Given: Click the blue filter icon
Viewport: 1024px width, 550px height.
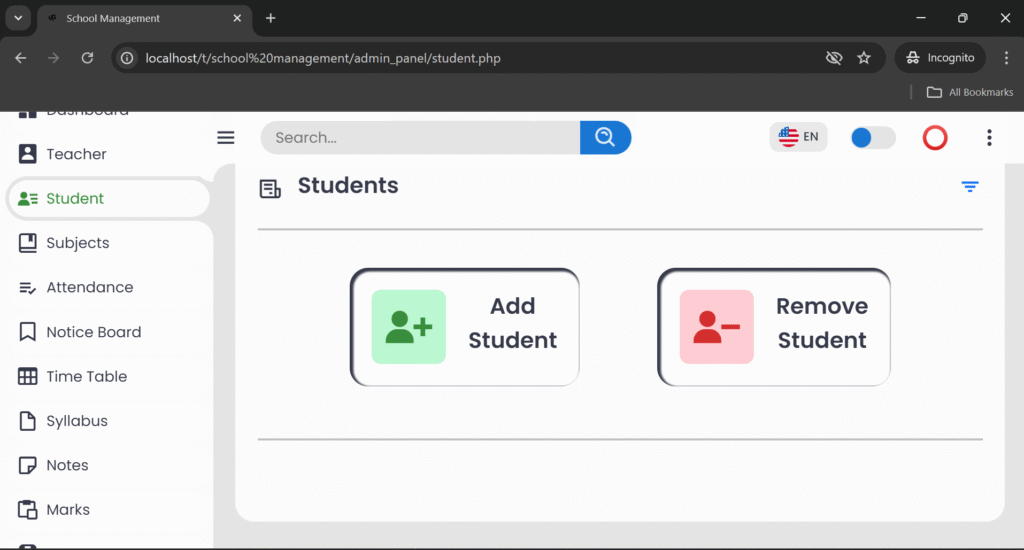Looking at the screenshot, I should [x=970, y=187].
